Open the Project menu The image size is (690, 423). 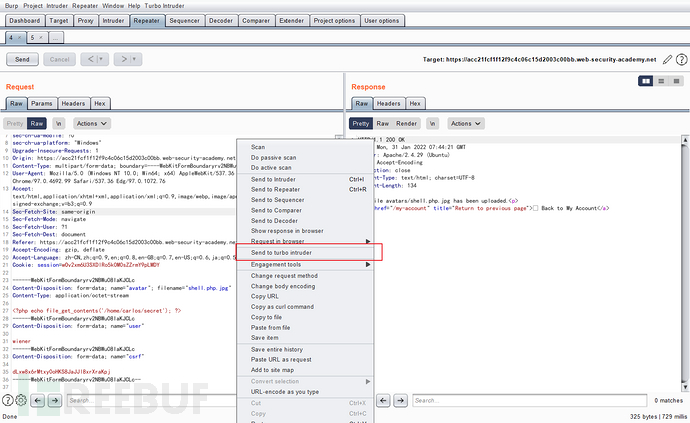point(33,6)
